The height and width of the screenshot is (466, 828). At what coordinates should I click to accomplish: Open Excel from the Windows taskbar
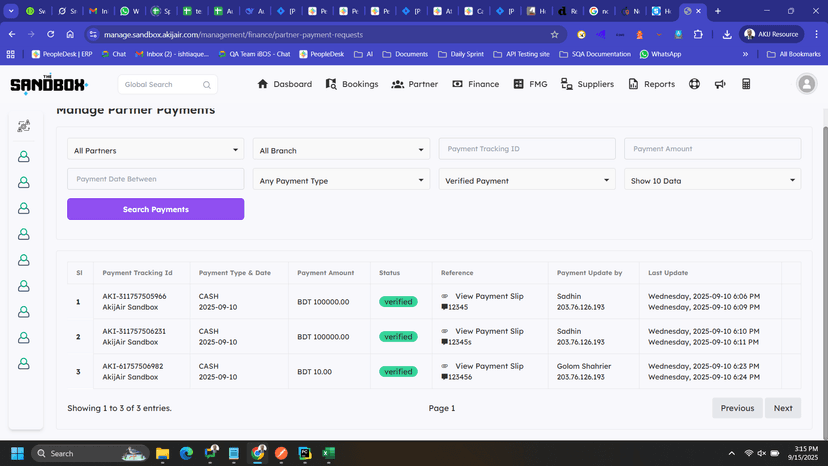click(x=329, y=453)
